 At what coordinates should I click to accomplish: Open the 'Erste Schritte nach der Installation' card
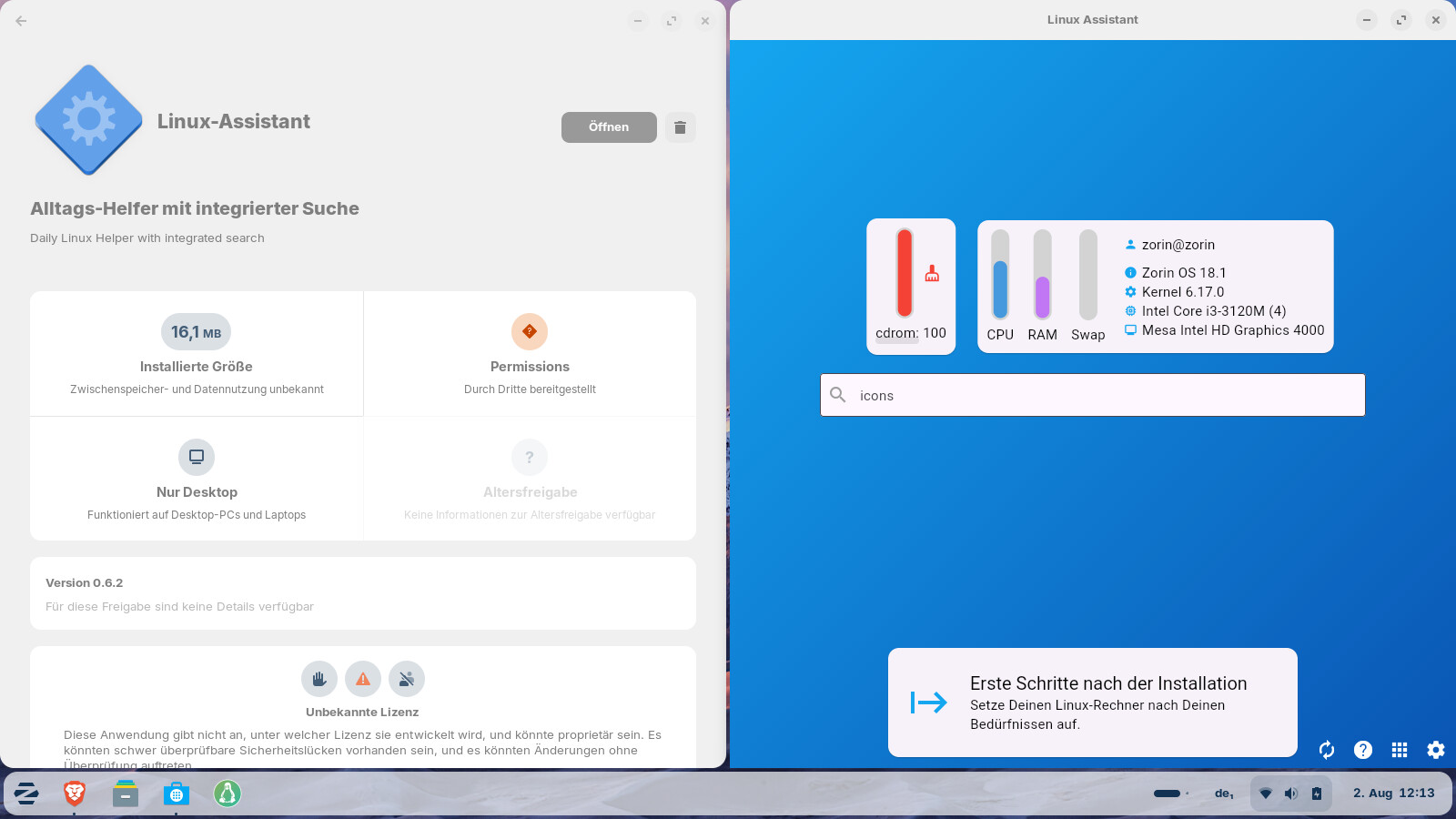point(1093,703)
